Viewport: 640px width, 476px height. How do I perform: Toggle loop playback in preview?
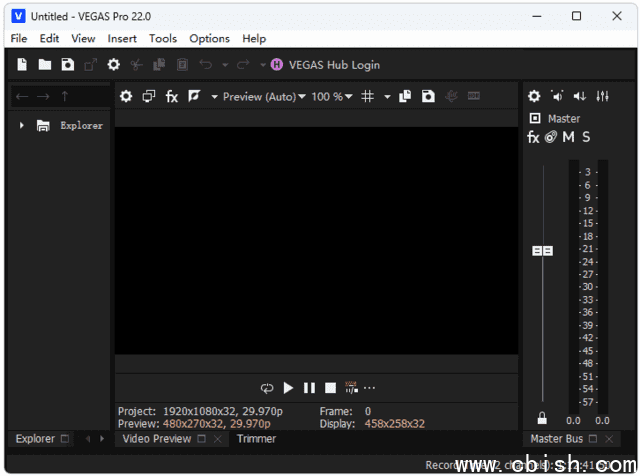coord(267,388)
